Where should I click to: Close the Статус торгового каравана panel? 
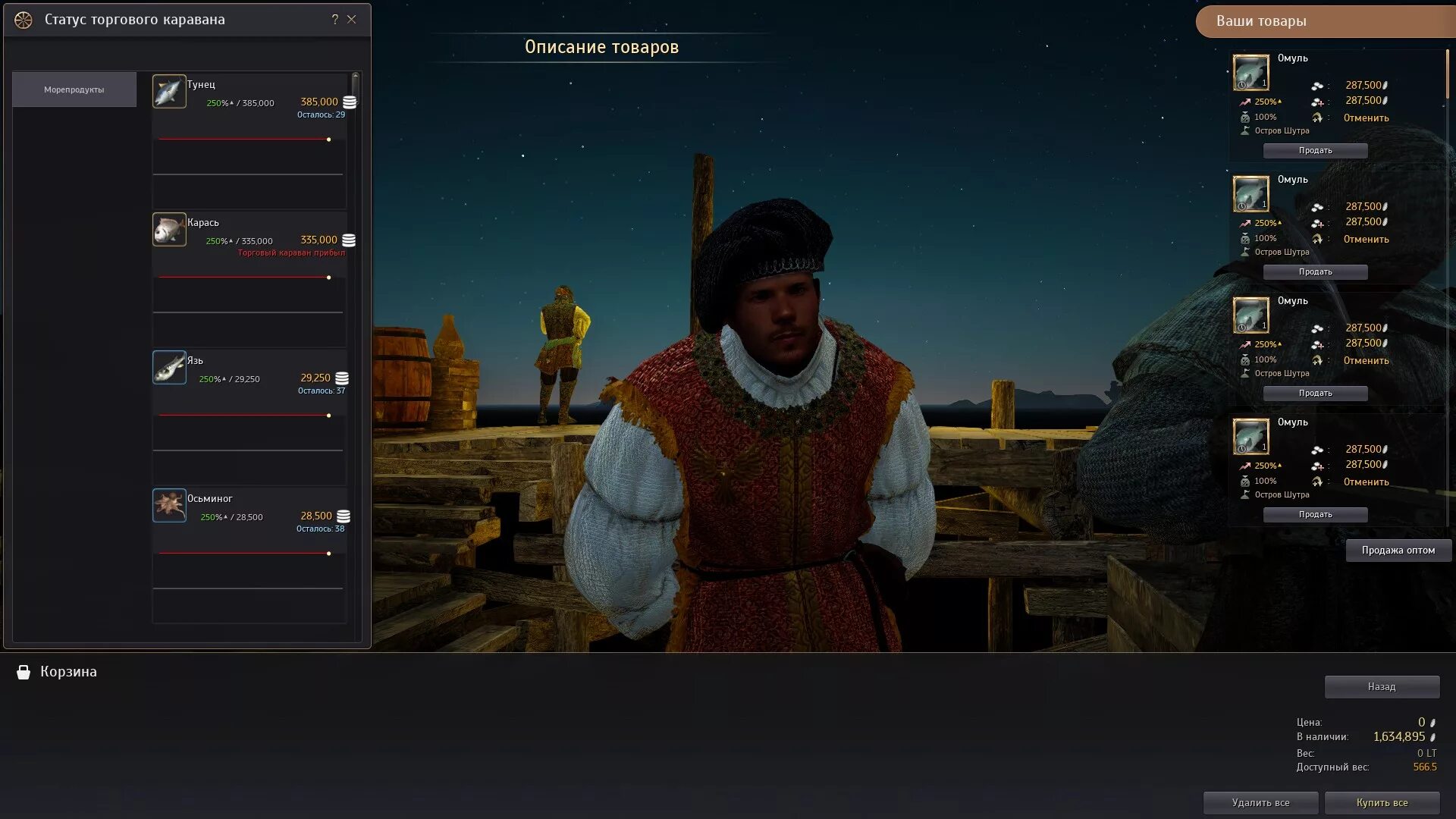tap(352, 20)
